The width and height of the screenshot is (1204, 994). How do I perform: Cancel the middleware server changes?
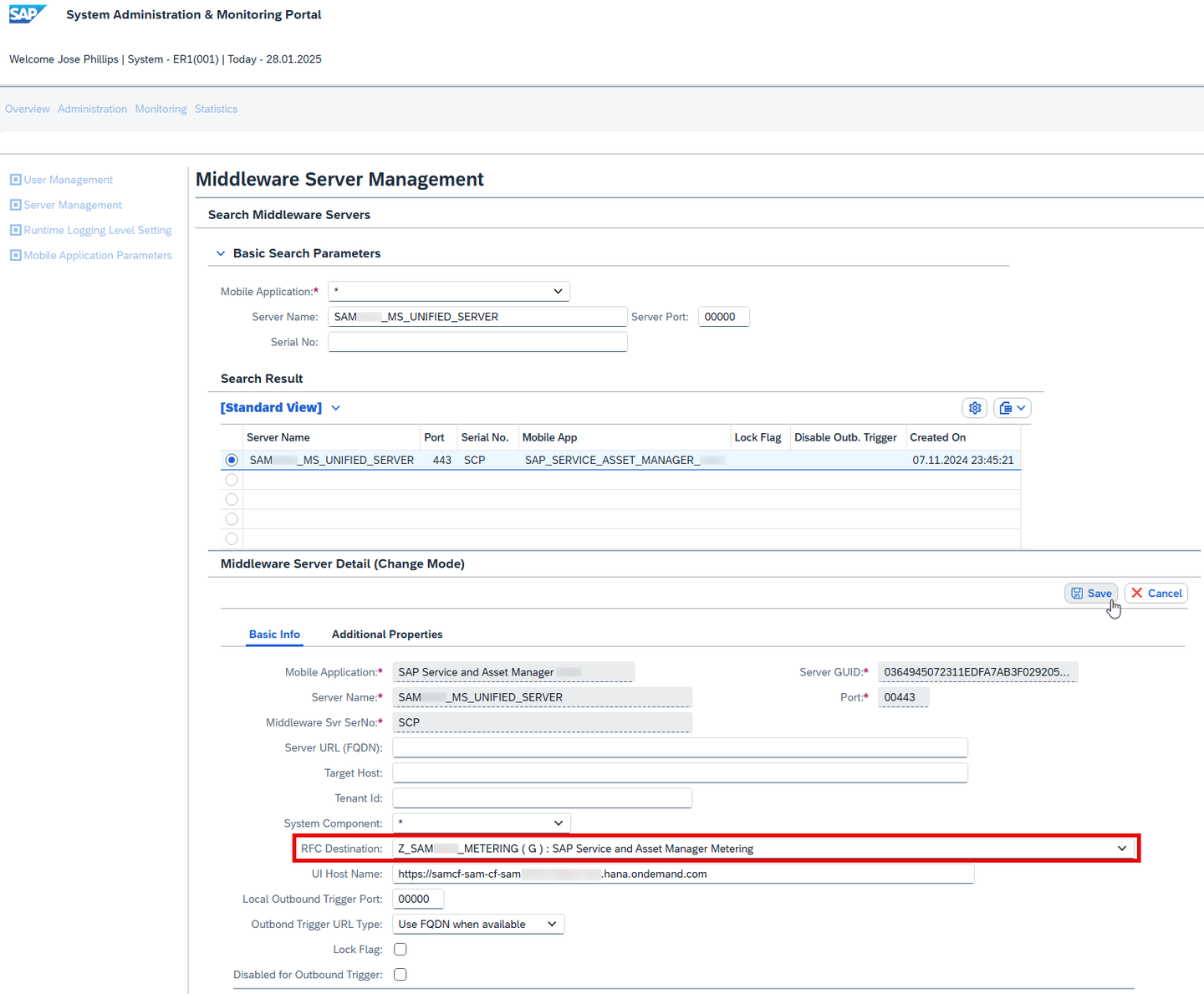(1156, 594)
